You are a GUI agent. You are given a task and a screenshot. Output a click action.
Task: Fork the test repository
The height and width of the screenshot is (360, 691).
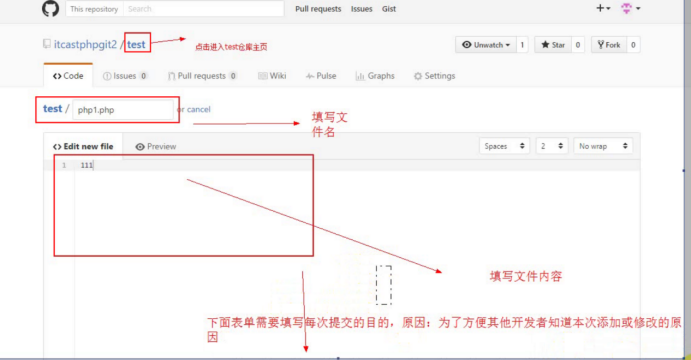tap(609, 45)
